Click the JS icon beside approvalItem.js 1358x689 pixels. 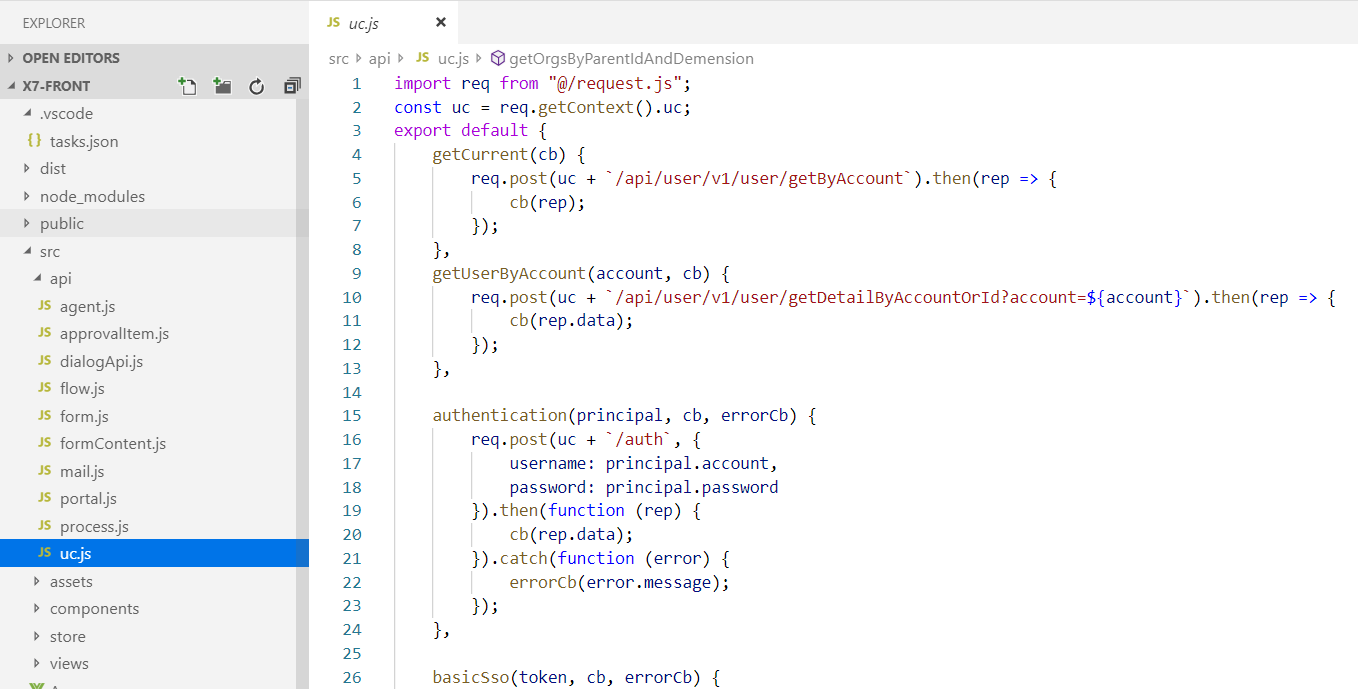[44, 333]
